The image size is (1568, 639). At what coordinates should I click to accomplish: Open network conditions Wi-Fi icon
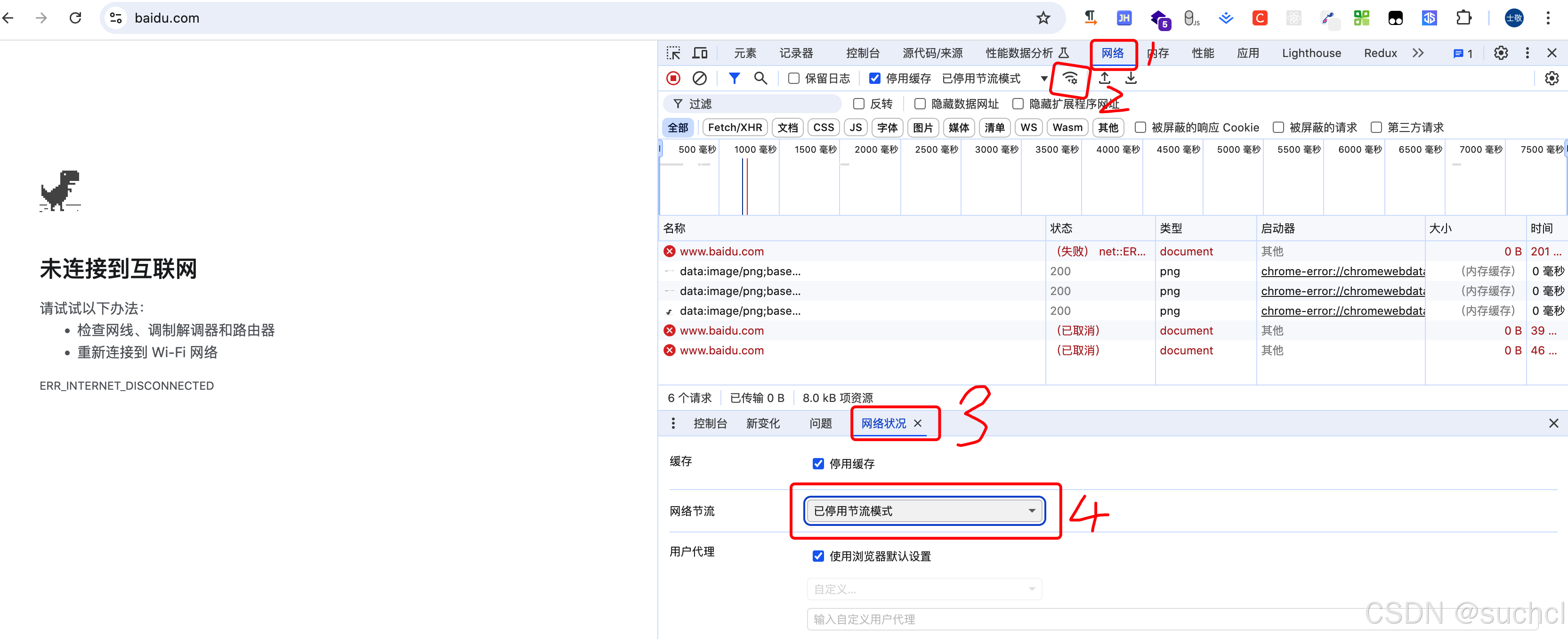[x=1070, y=78]
